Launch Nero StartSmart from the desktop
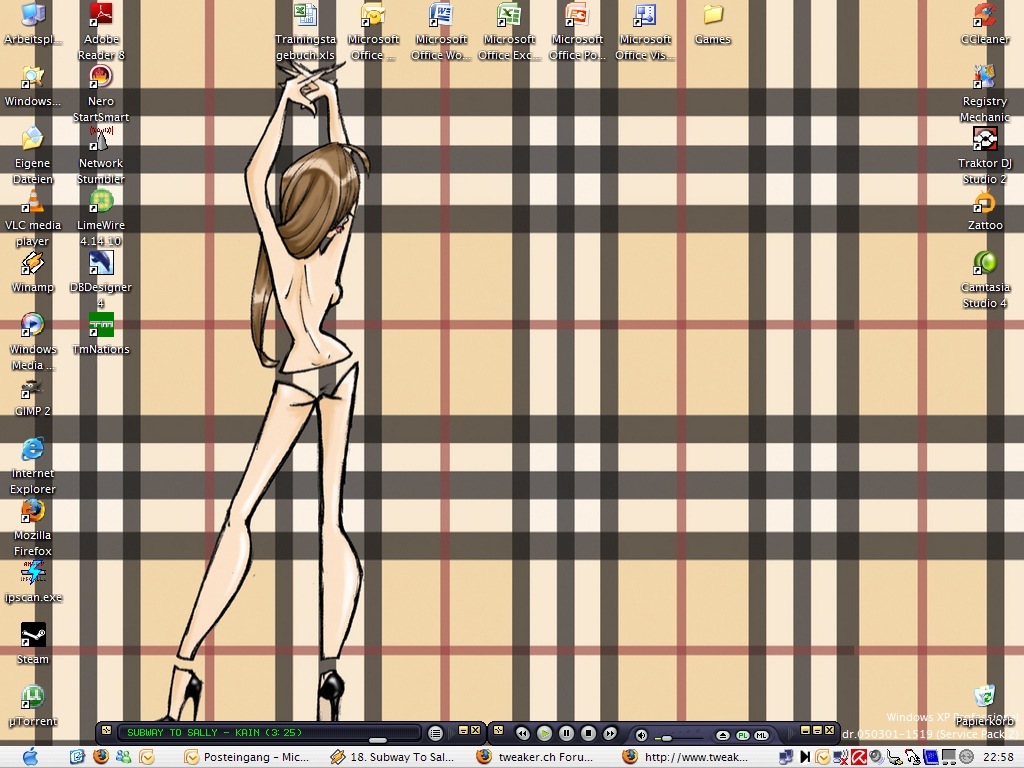This screenshot has width=1024, height=768. [101, 78]
